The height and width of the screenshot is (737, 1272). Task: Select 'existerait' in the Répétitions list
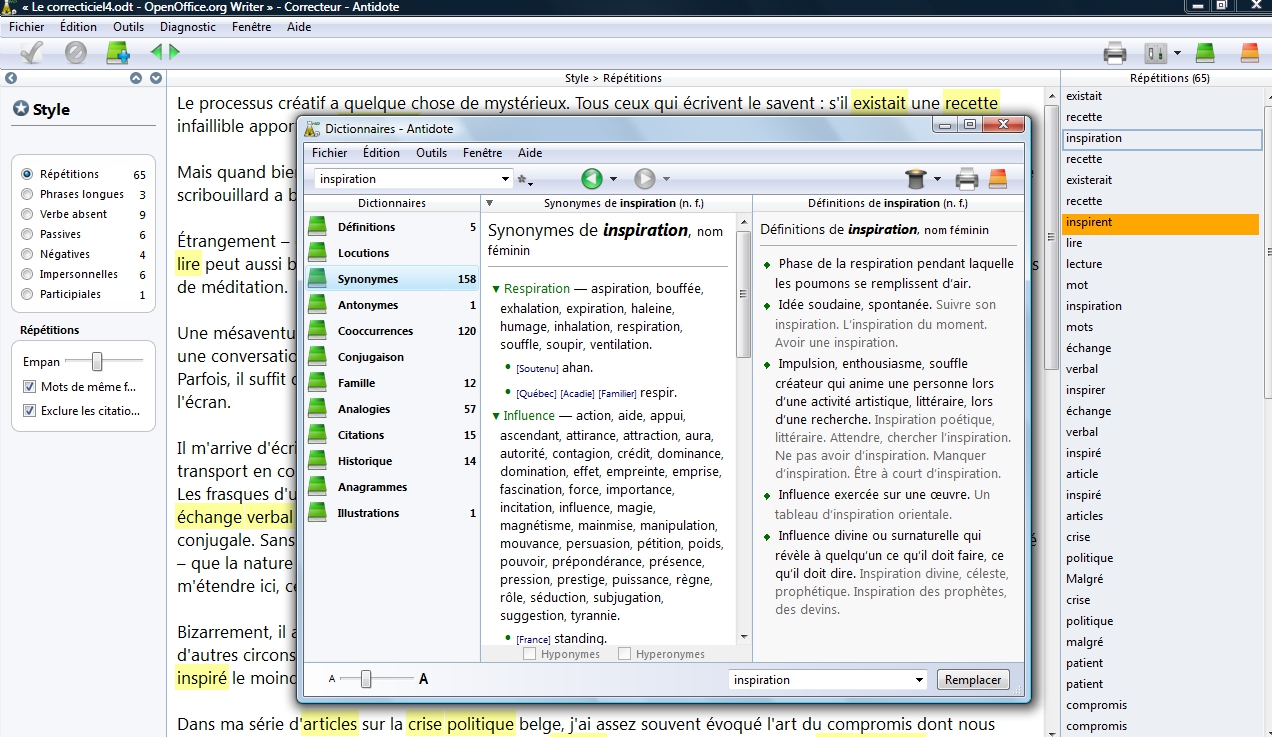pyautogui.click(x=1160, y=180)
